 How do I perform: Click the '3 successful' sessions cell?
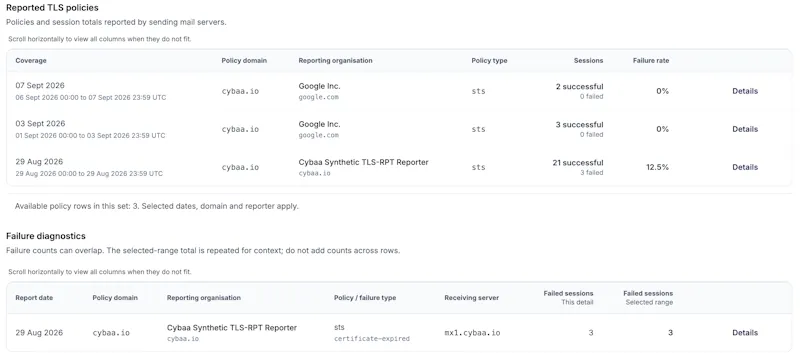pyautogui.click(x=580, y=125)
